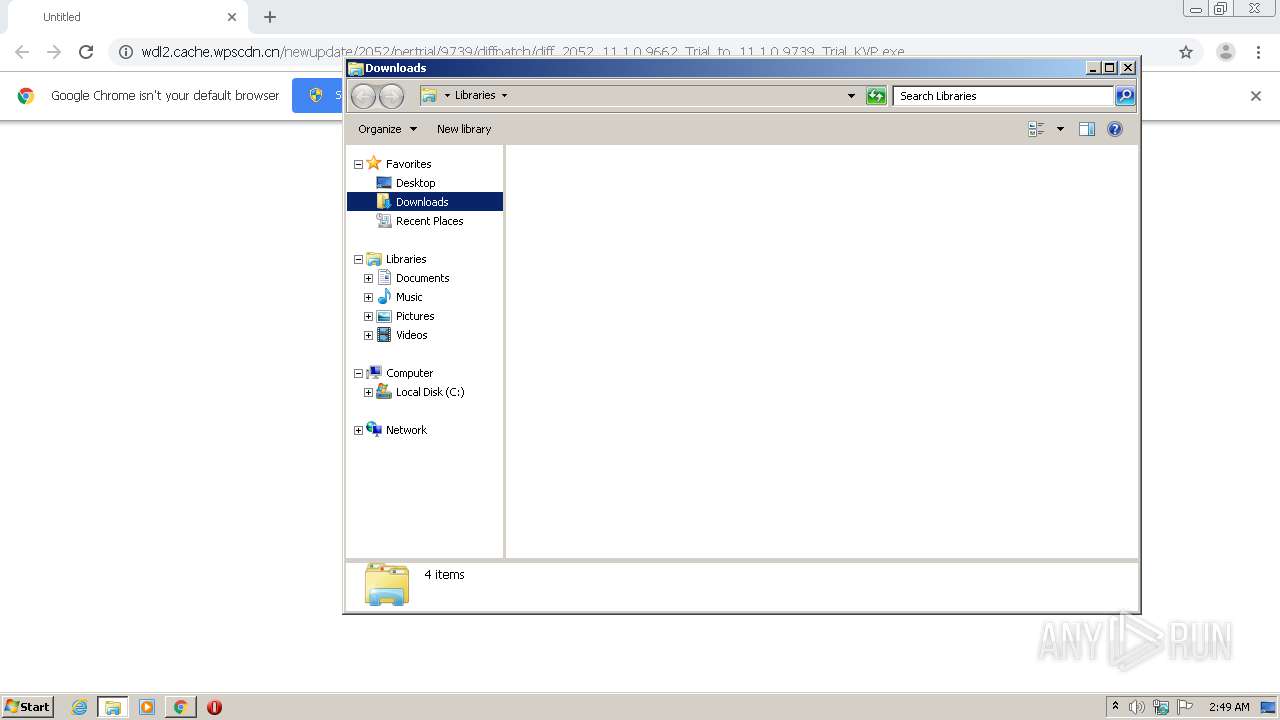Expand the Libraries breadcrumb arrow
The image size is (1280, 720).
coord(504,96)
